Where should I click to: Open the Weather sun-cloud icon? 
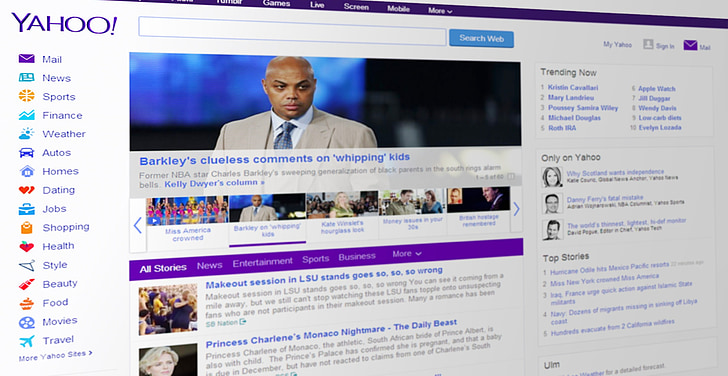(26, 134)
